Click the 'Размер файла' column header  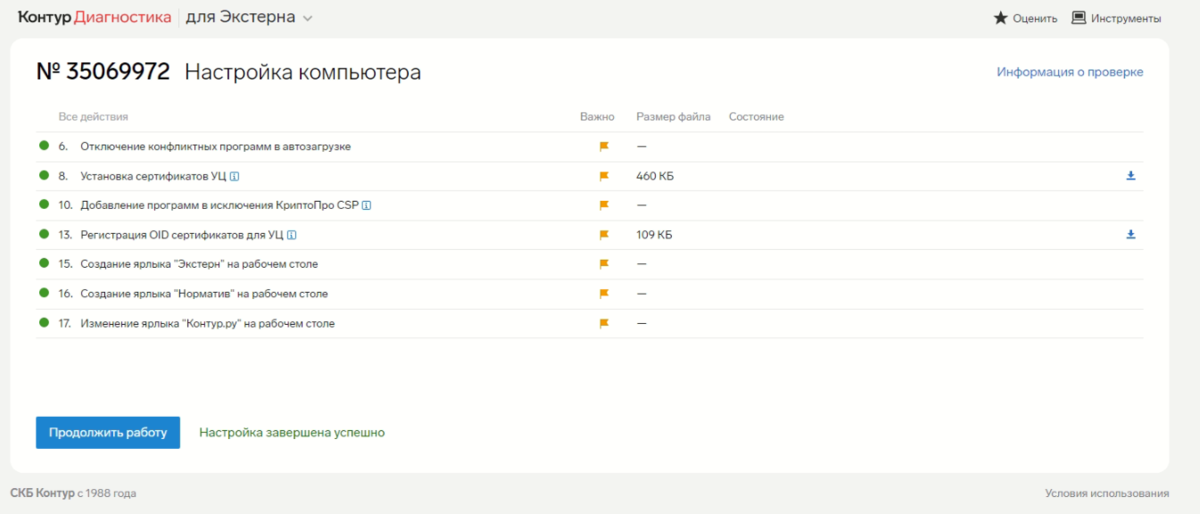pyautogui.click(x=673, y=117)
